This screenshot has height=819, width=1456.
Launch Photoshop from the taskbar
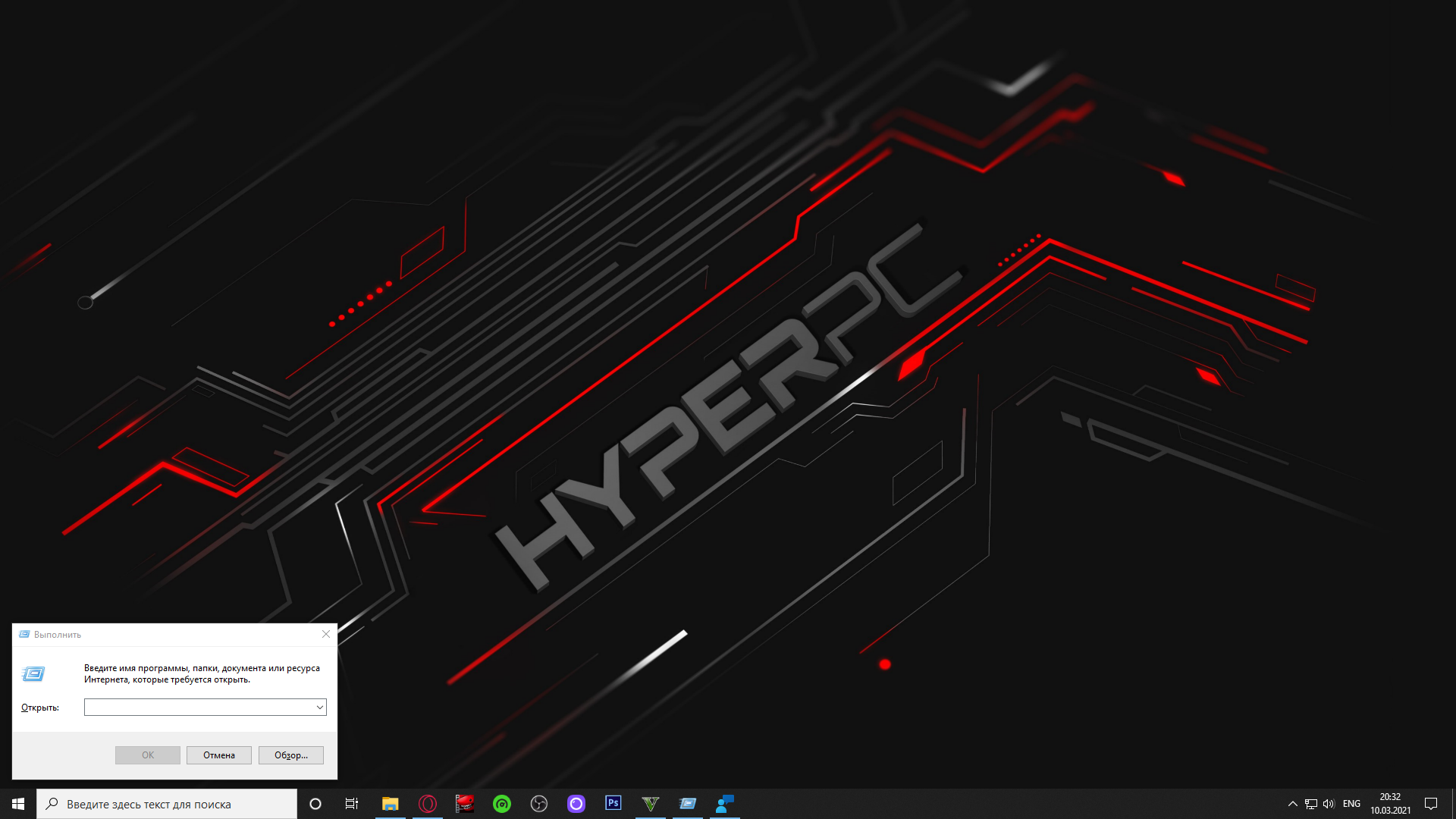click(x=613, y=803)
